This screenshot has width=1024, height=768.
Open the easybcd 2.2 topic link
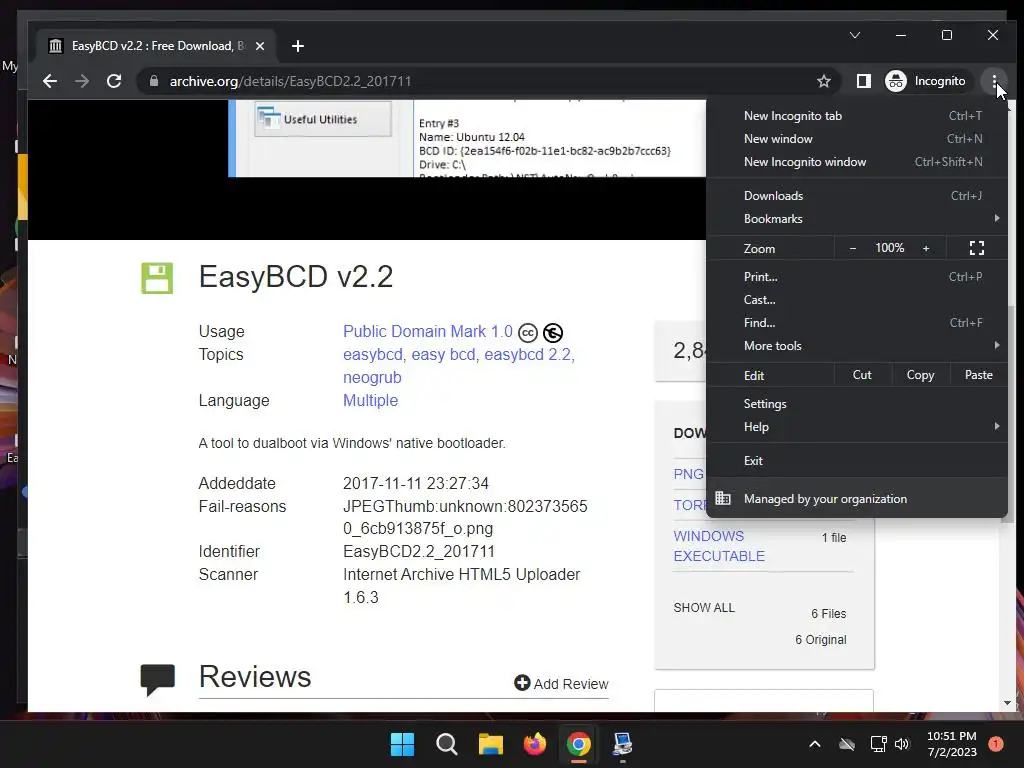[x=528, y=355]
